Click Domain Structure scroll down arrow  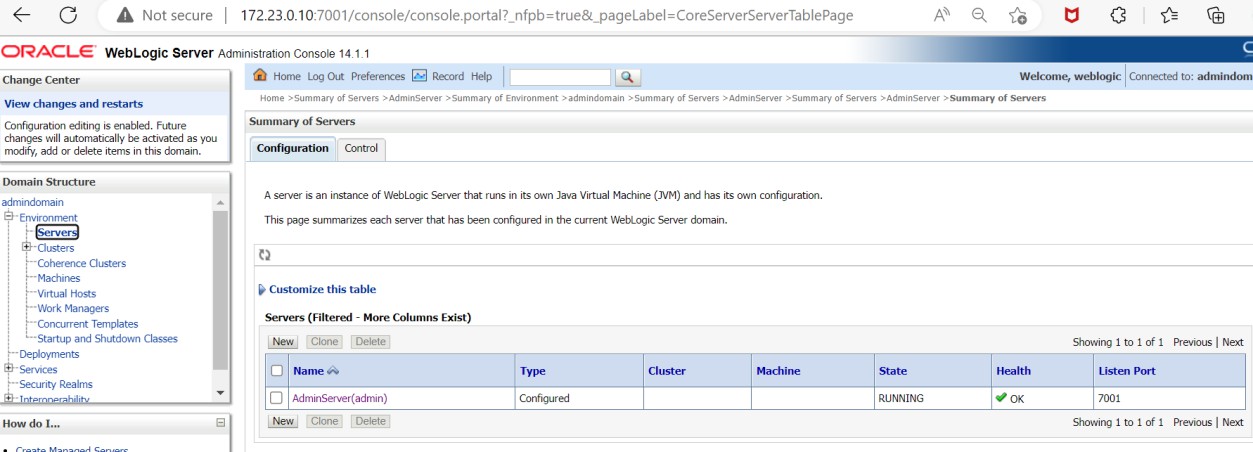pos(221,392)
